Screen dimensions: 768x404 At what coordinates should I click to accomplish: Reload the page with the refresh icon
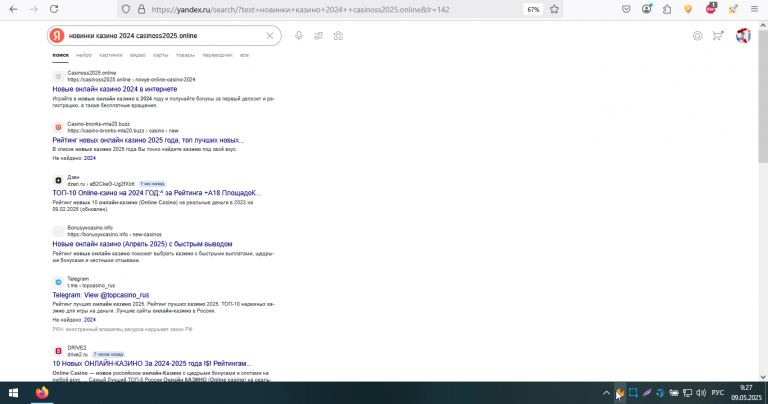(54, 9)
